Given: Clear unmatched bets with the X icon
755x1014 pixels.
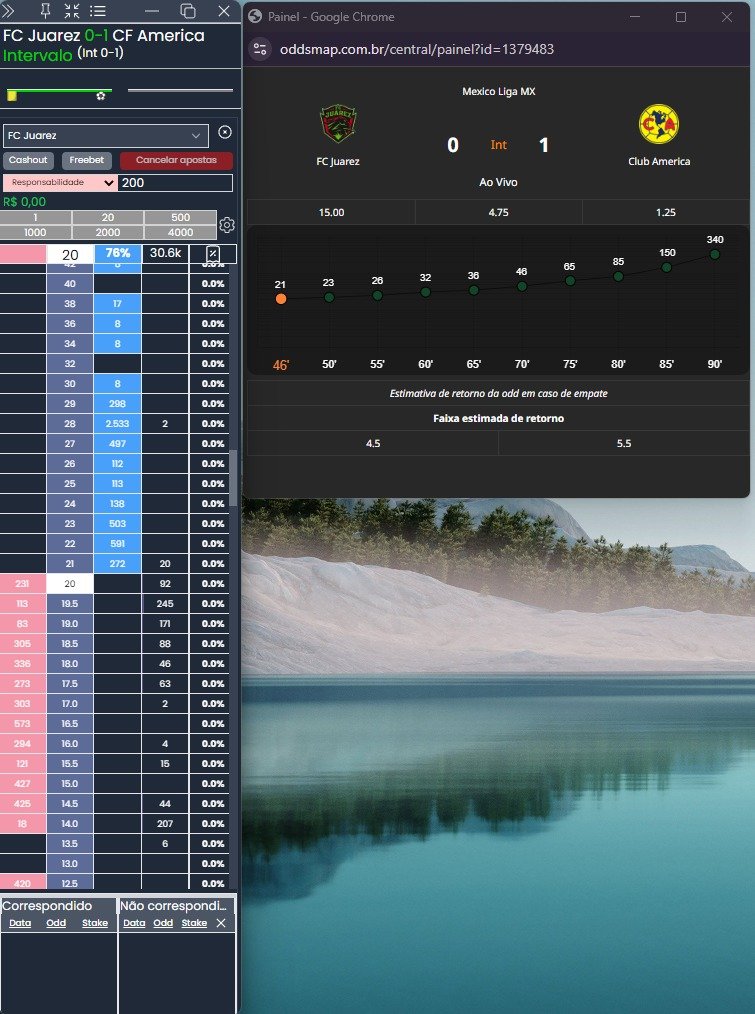Looking at the screenshot, I should point(221,923).
